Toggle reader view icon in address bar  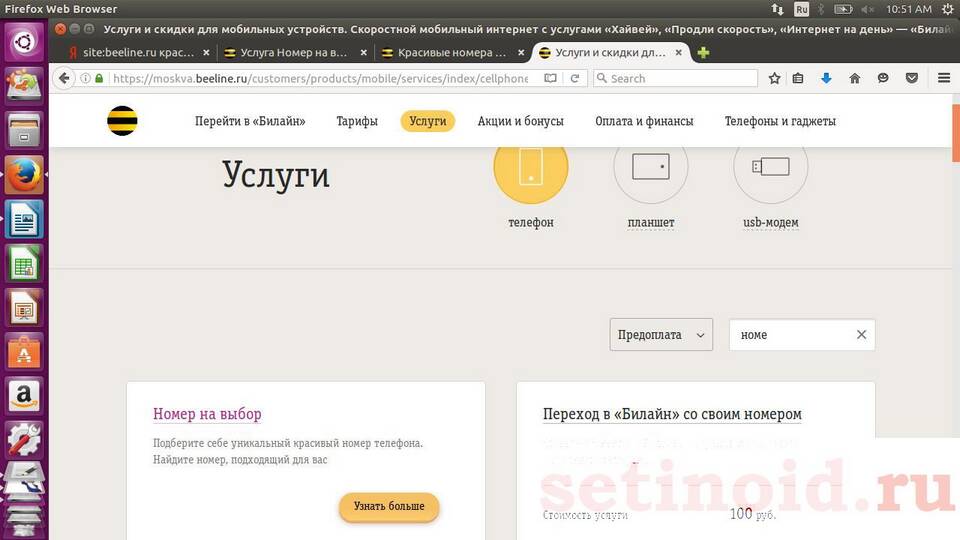click(550, 78)
